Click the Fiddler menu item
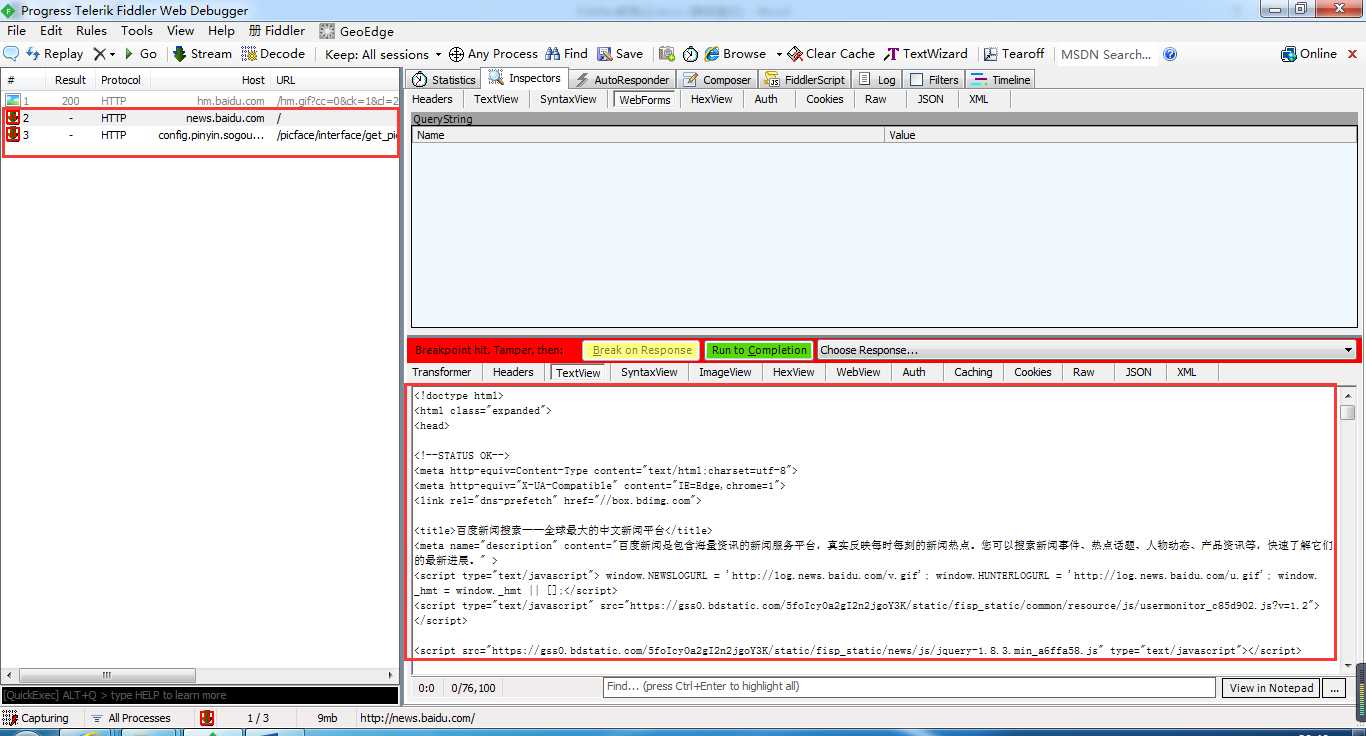Screen dimensions: 1366x736 [x=277, y=31]
